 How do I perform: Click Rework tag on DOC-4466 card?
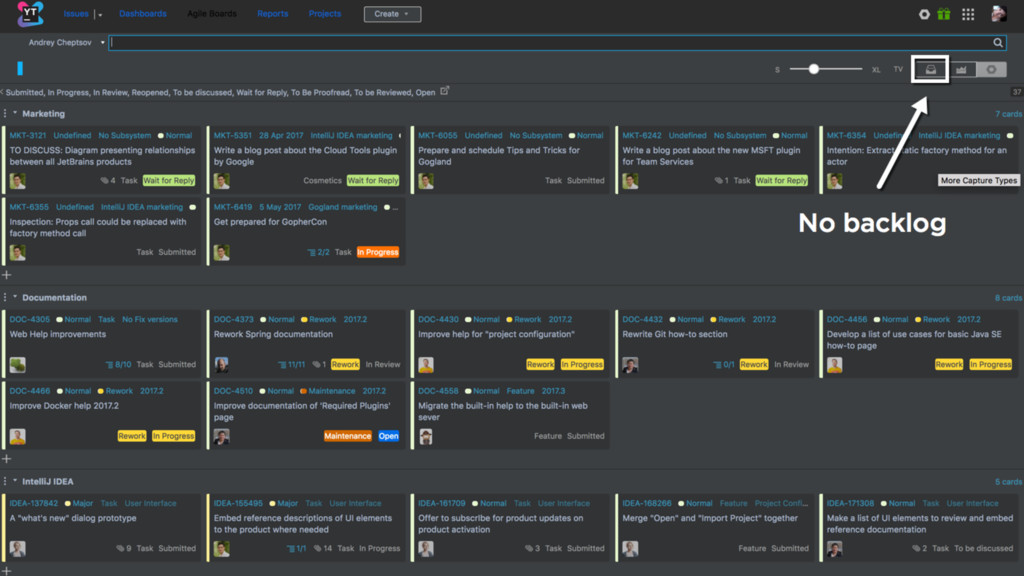(x=132, y=436)
